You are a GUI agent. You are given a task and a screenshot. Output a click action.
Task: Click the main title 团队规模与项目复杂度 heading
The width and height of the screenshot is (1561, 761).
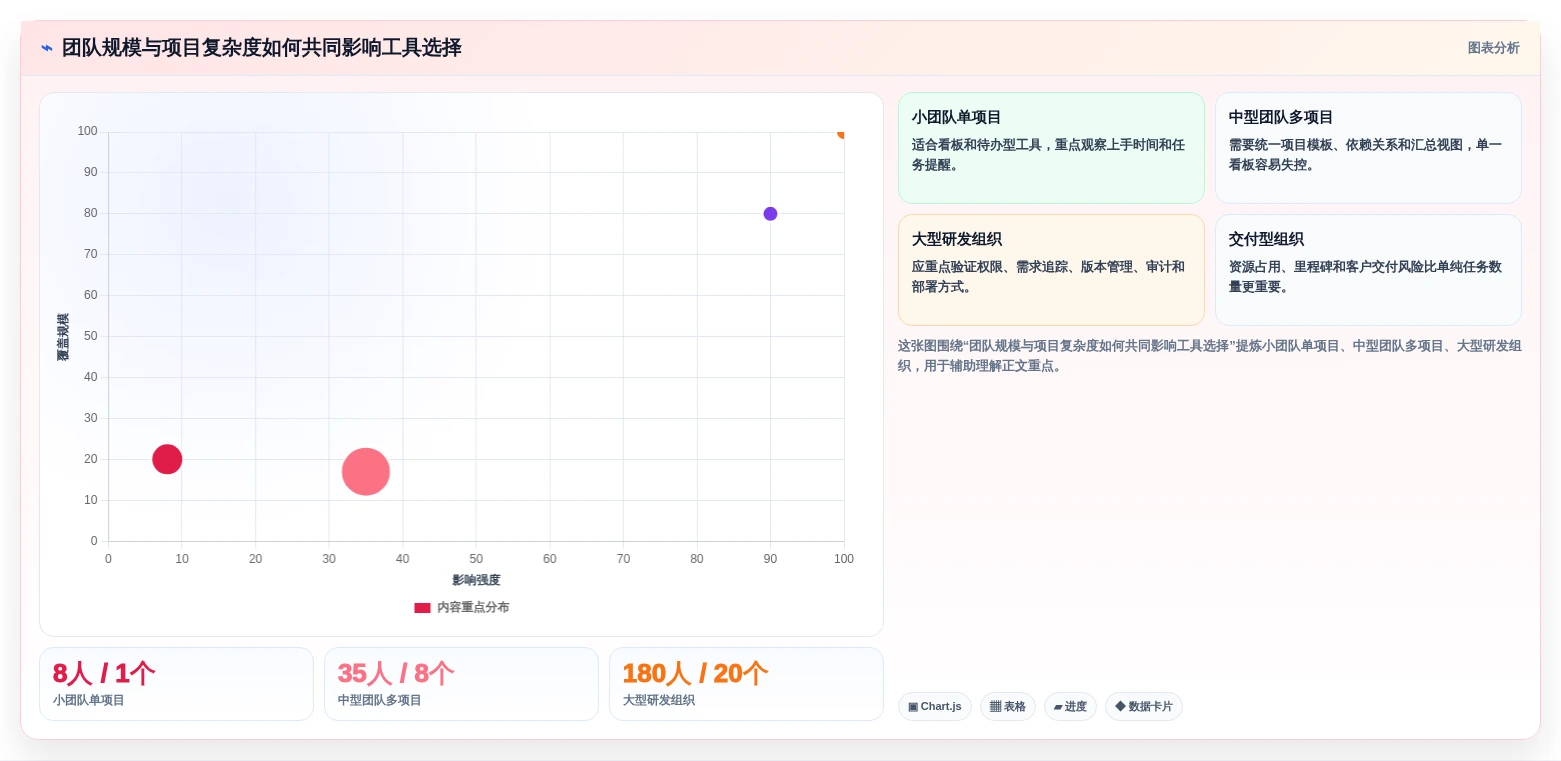pos(261,48)
